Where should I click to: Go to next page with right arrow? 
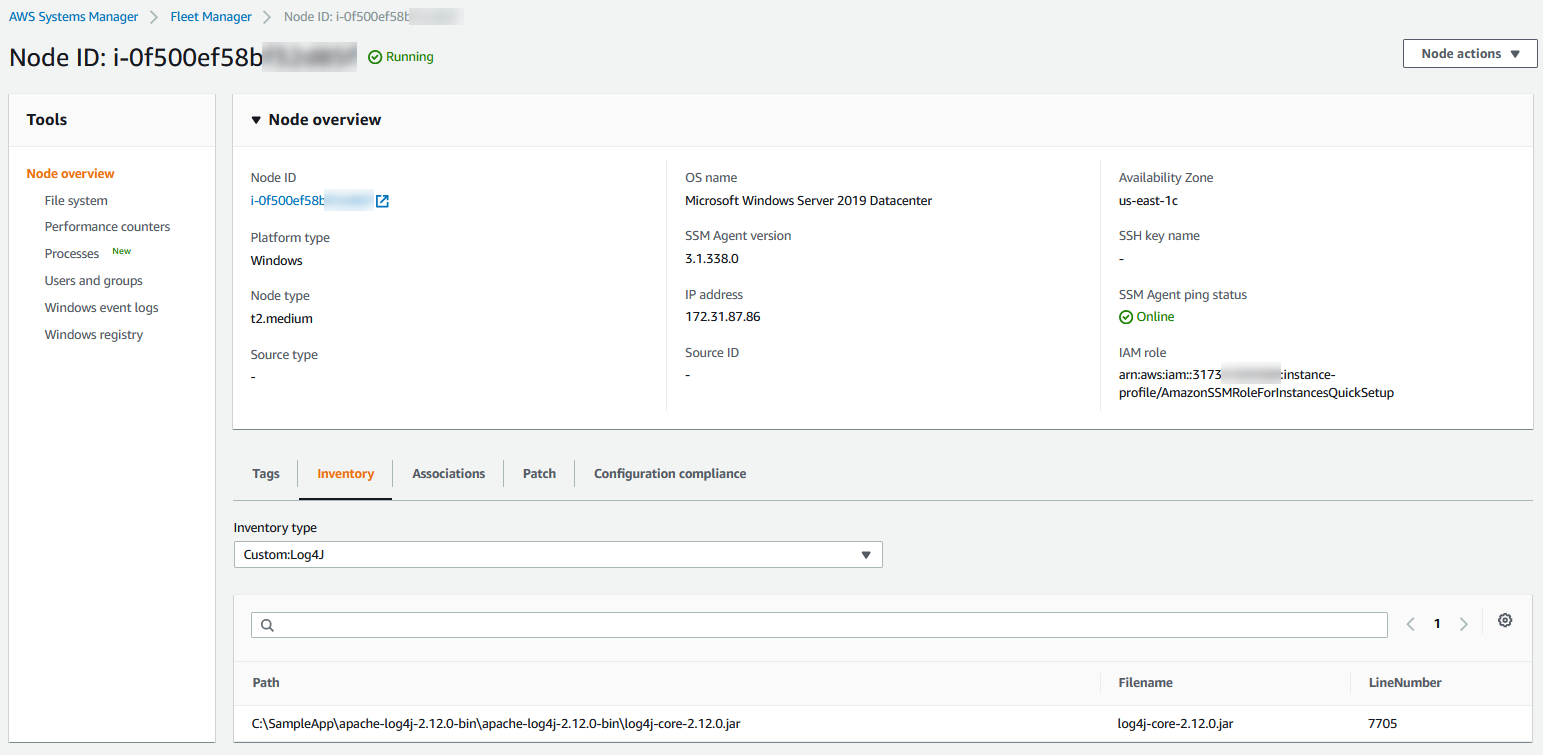(x=1463, y=623)
